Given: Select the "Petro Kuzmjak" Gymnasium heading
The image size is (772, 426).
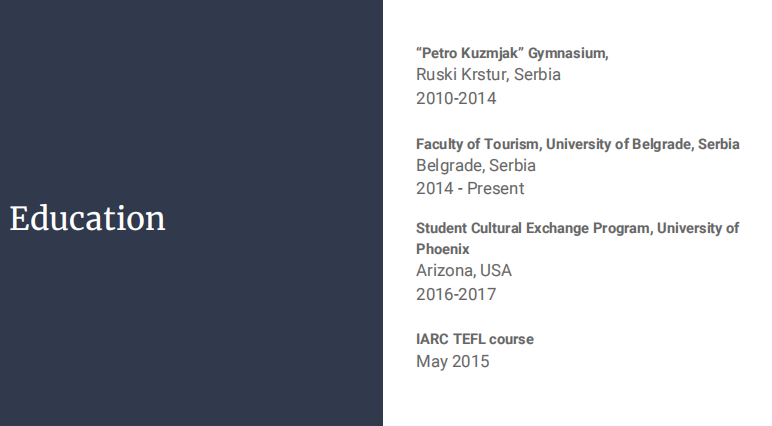Looking at the screenshot, I should coord(512,54).
